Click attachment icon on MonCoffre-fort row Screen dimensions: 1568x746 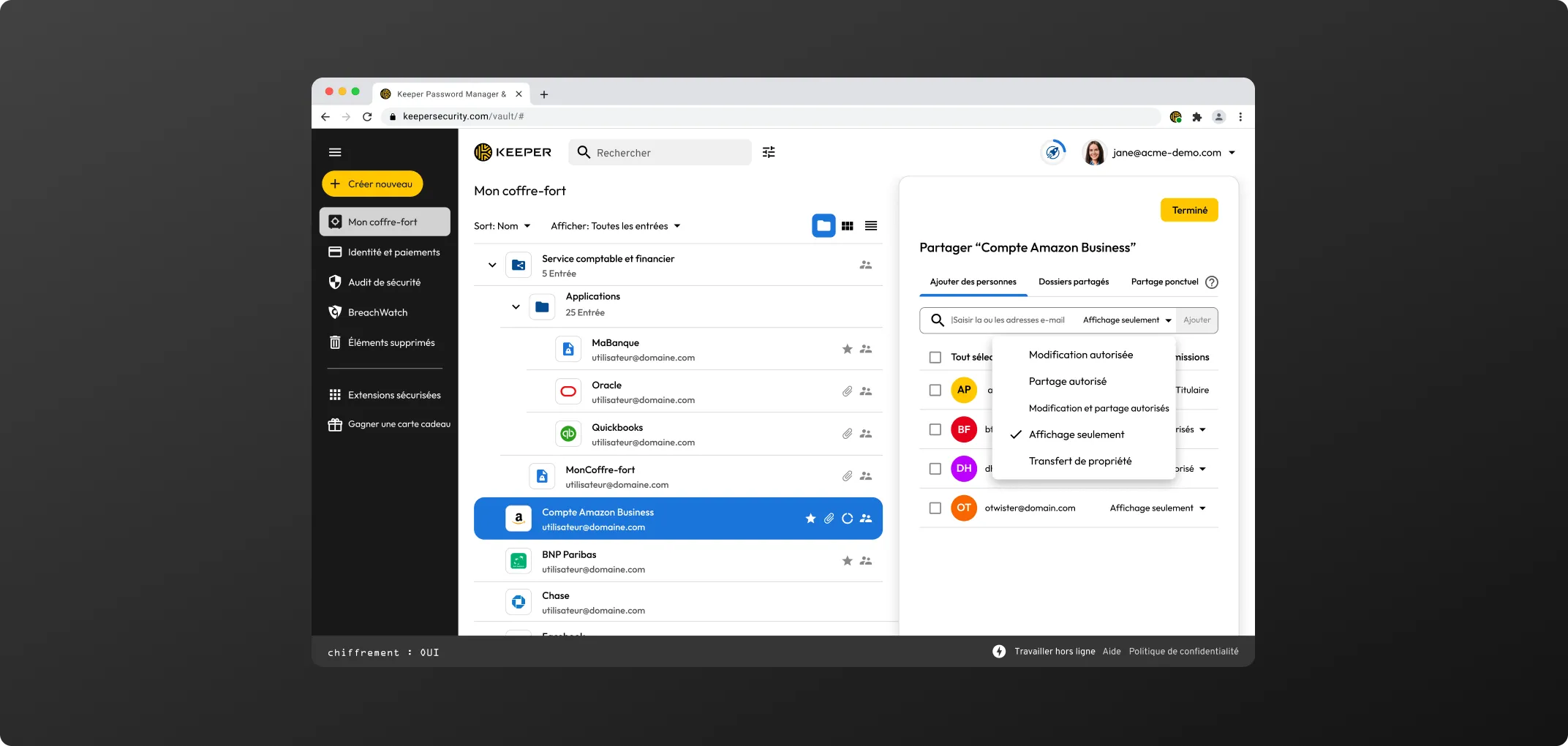point(847,476)
